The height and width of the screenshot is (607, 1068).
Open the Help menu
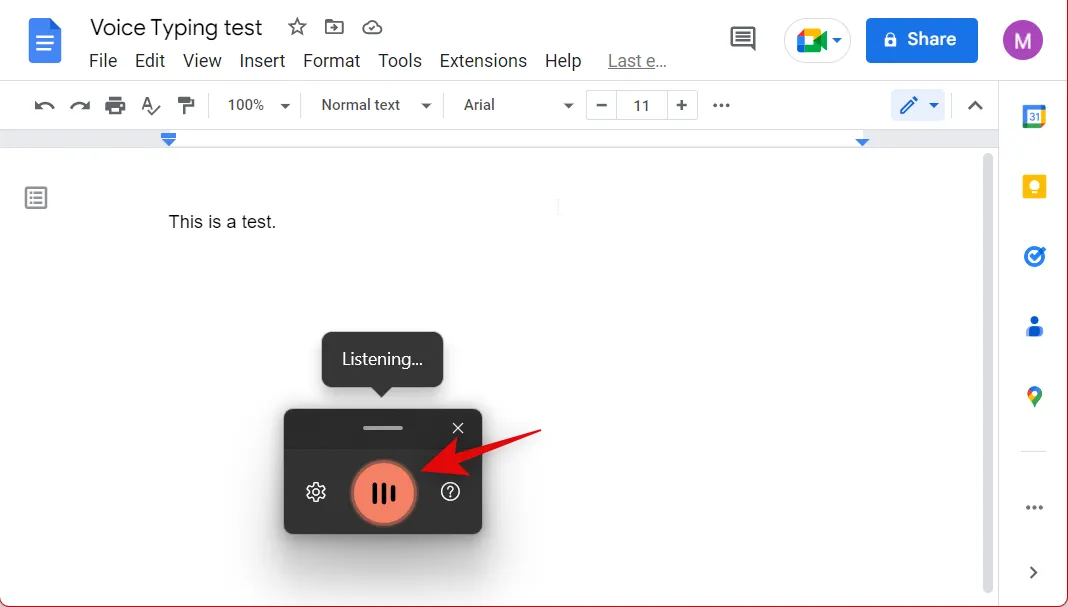tap(563, 61)
